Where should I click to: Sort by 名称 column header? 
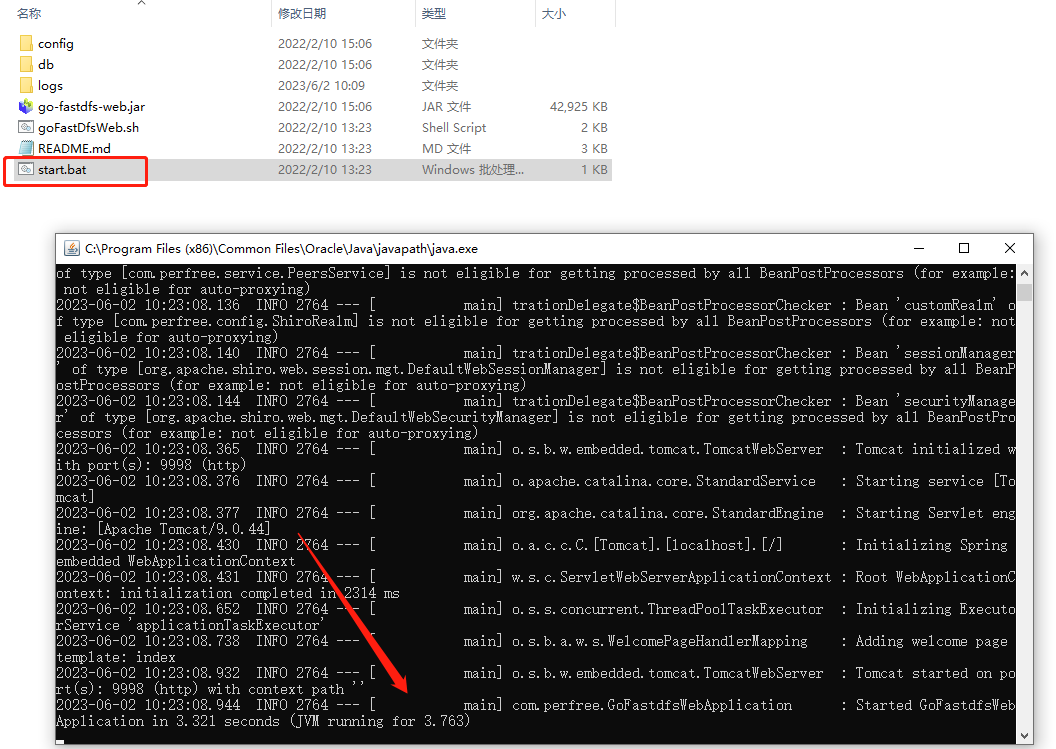pyautogui.click(x=29, y=13)
